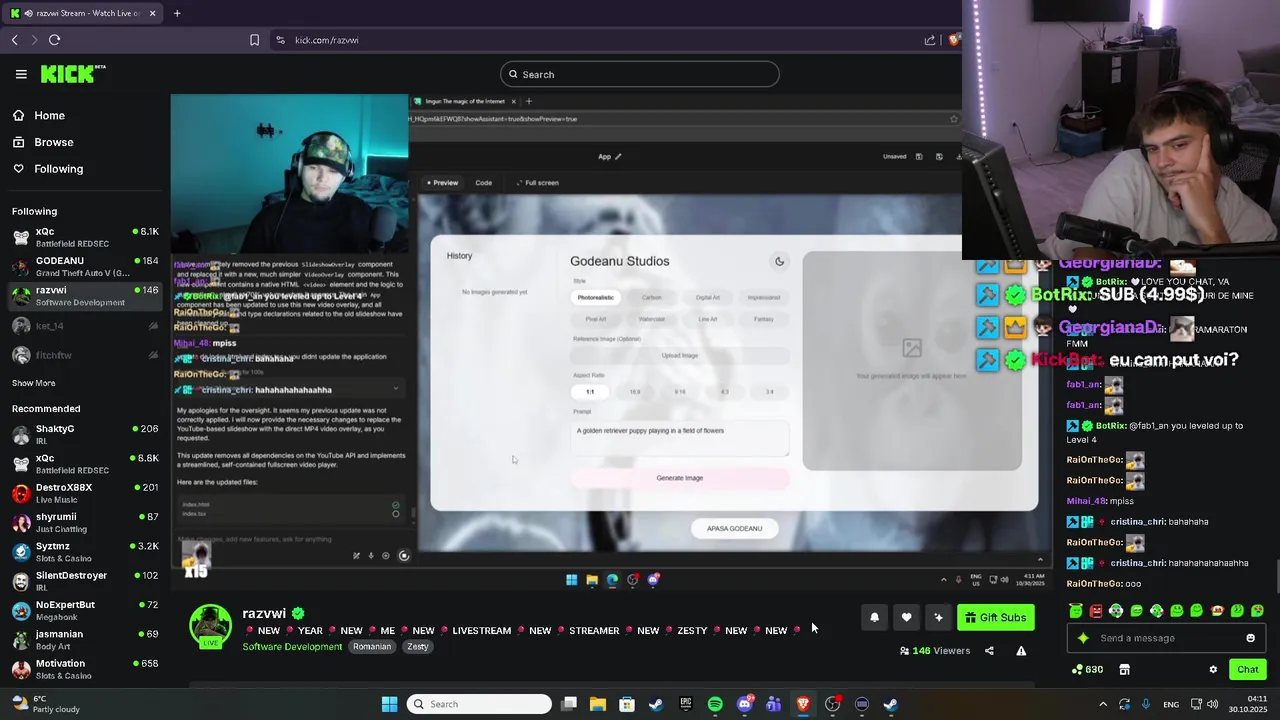Click the Romanian tag
This screenshot has width=1280, height=720.
(372, 647)
